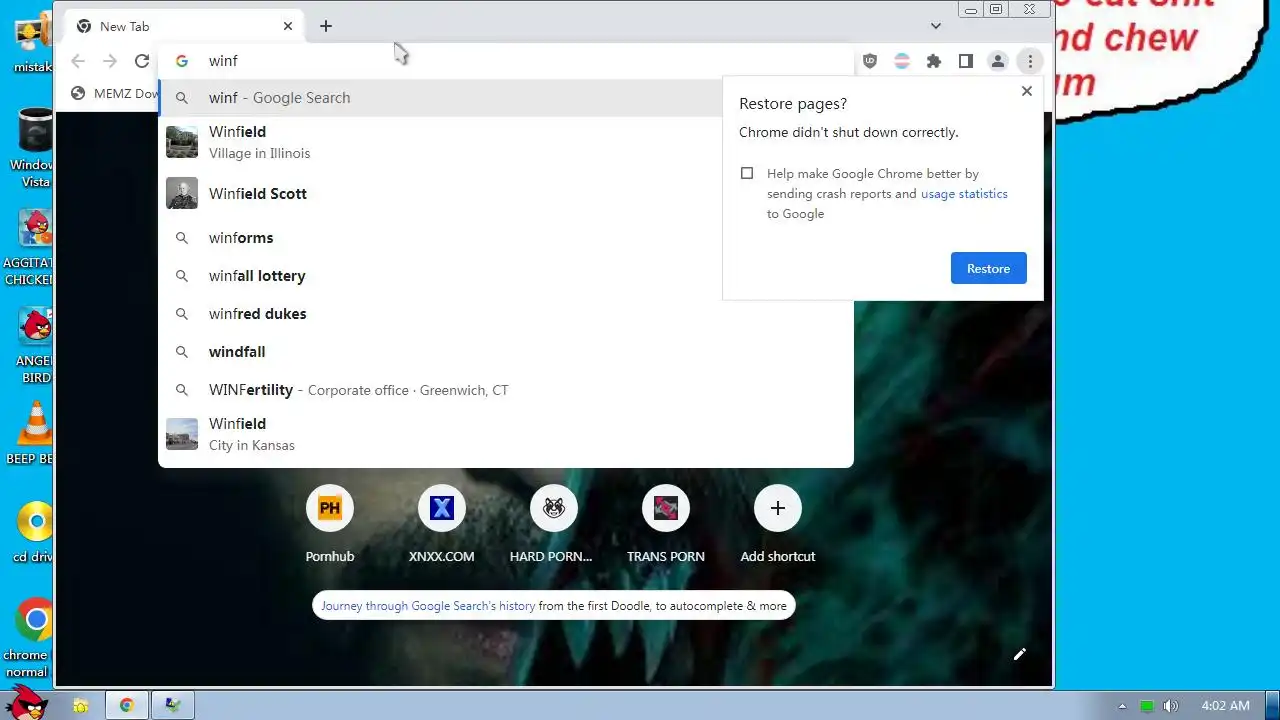Close the New Tab tab
Image resolution: width=1280 pixels, height=720 pixels.
(x=288, y=26)
